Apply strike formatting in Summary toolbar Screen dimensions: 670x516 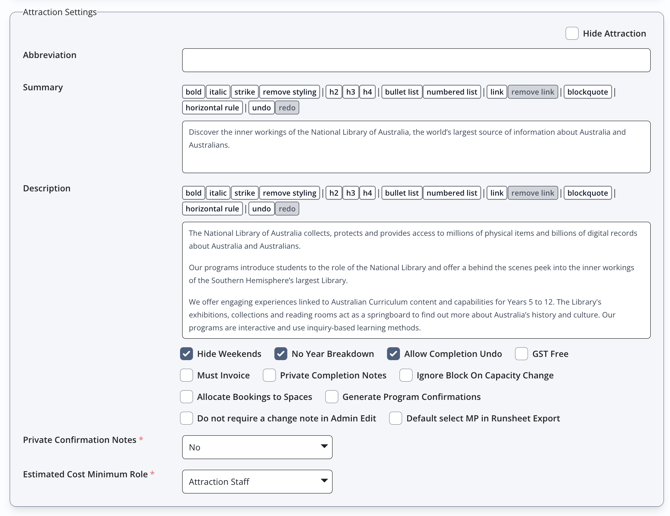[x=245, y=92]
